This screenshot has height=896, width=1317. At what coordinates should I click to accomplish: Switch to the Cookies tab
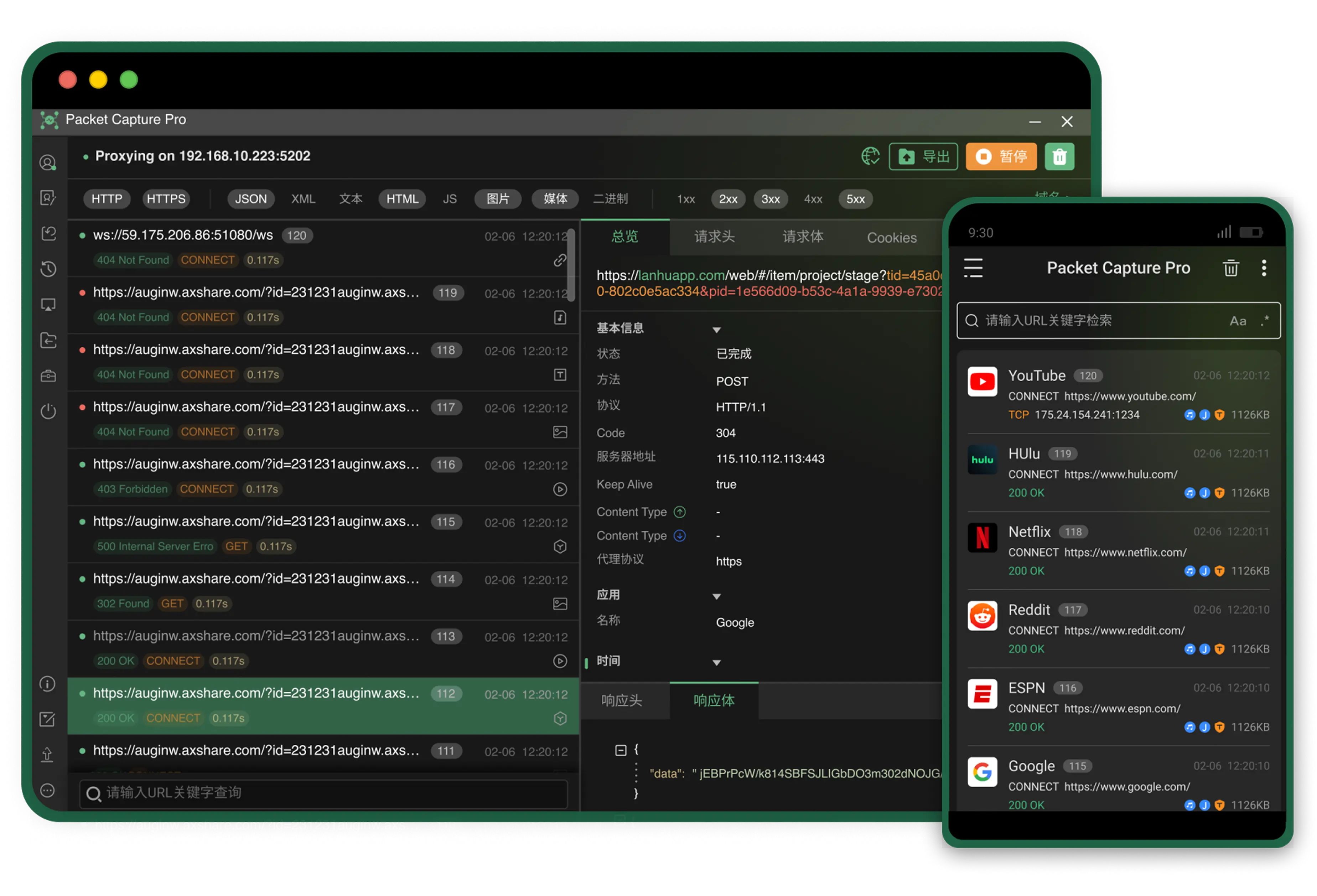click(891, 238)
